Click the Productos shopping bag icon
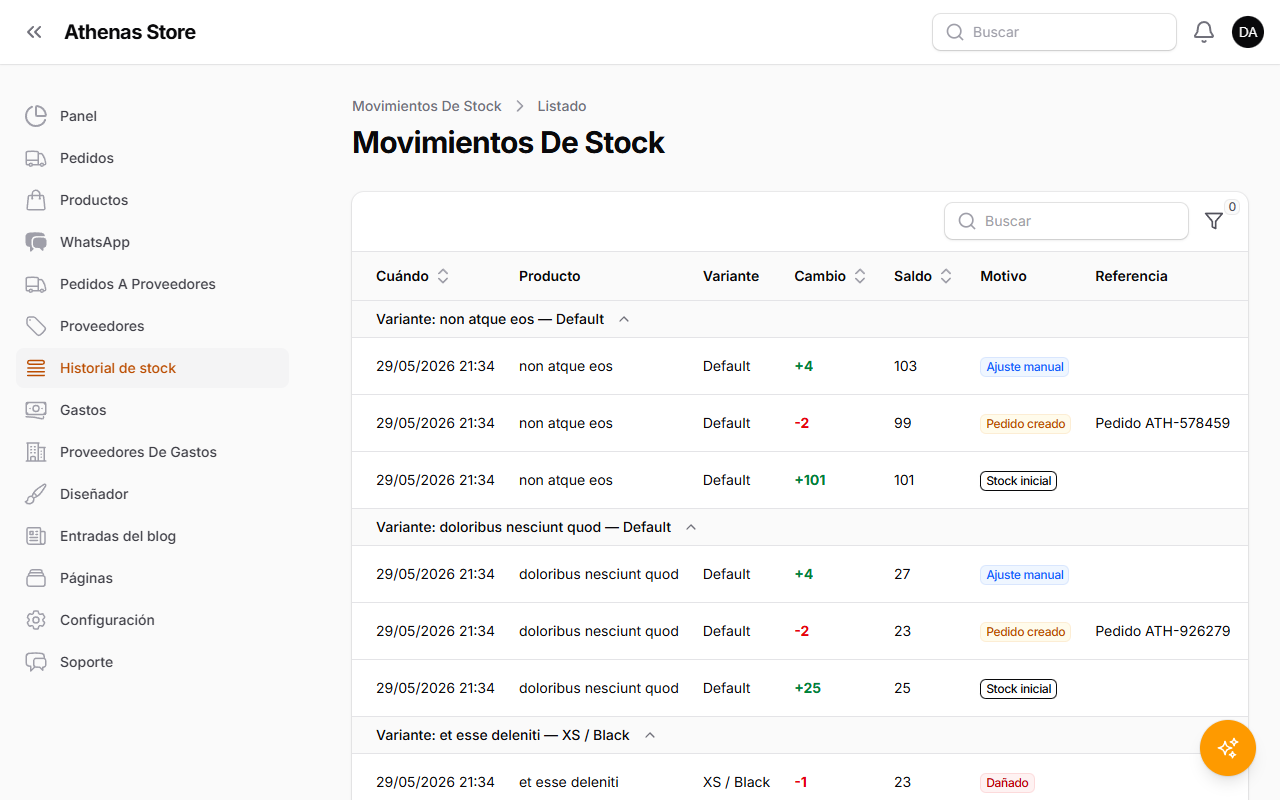 (x=36, y=200)
